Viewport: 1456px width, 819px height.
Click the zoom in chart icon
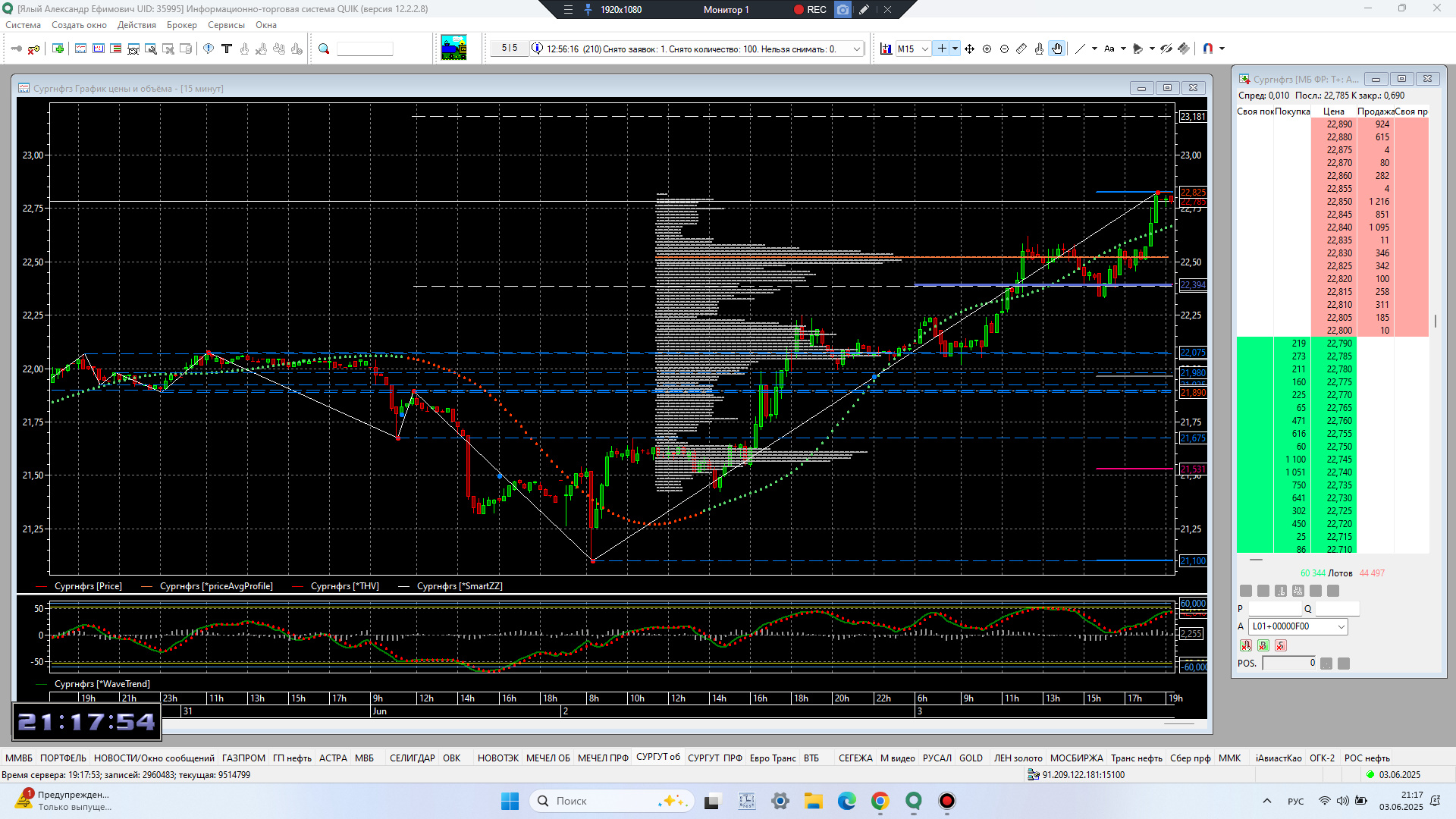[987, 49]
